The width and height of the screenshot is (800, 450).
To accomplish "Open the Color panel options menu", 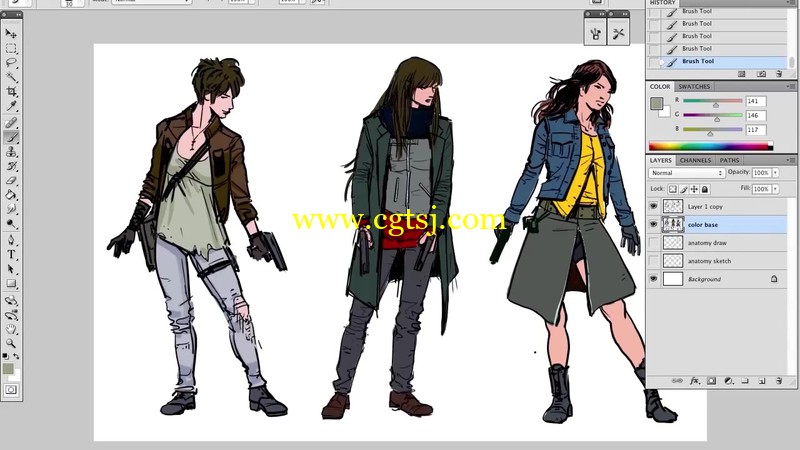I will click(x=791, y=86).
